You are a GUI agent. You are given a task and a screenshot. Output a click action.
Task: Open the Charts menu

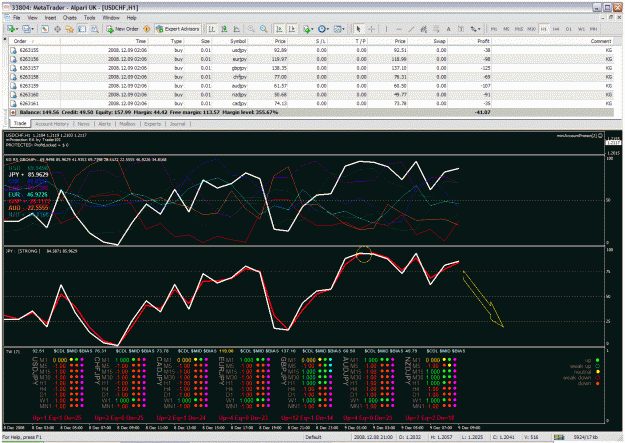[69, 18]
